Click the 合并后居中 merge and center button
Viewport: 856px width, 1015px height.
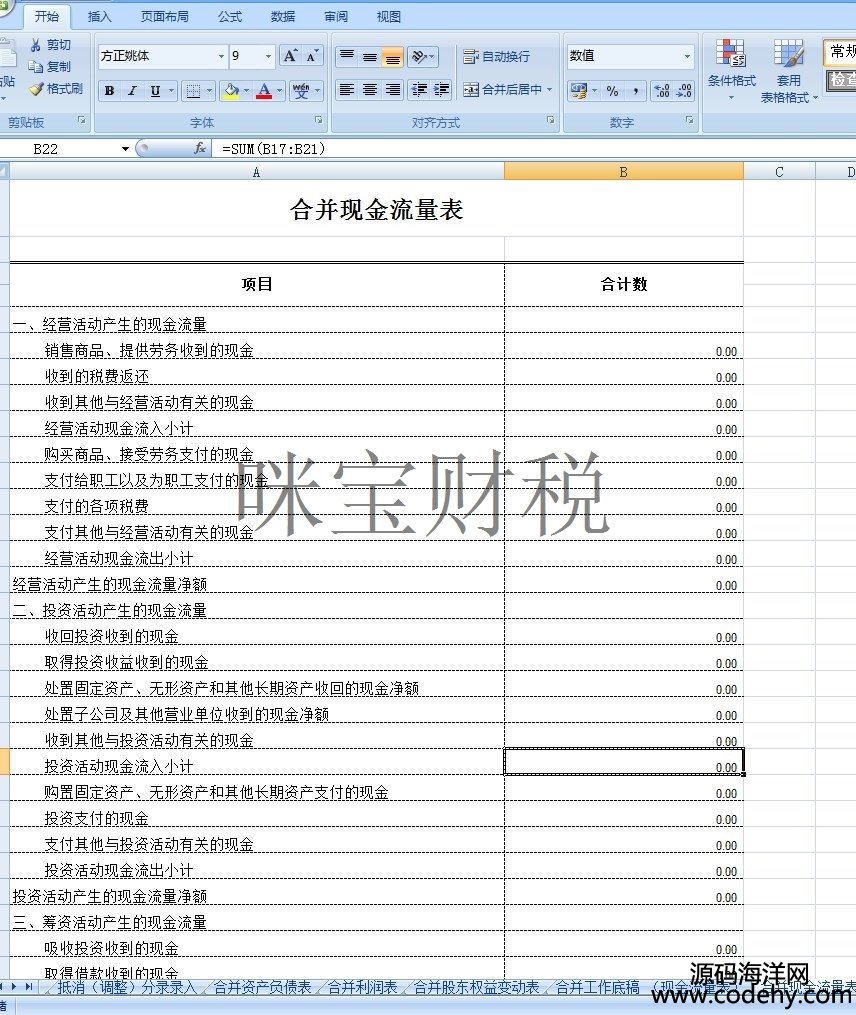[x=508, y=90]
